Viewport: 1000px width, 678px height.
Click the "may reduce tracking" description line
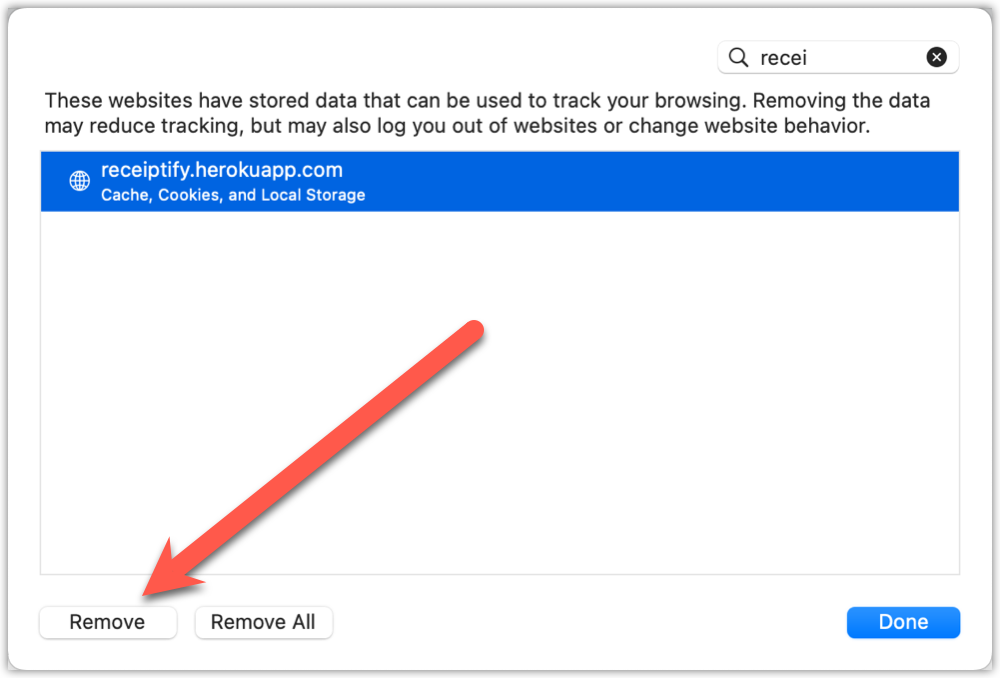457,126
